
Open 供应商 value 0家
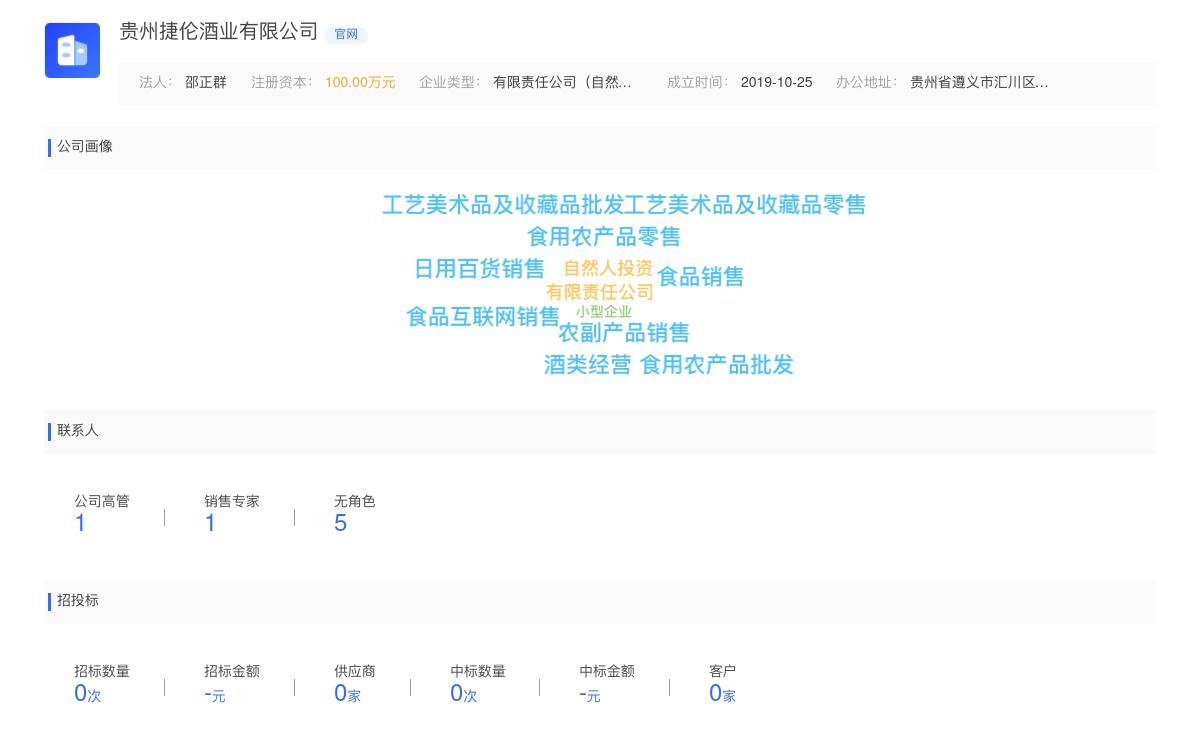tap(347, 693)
